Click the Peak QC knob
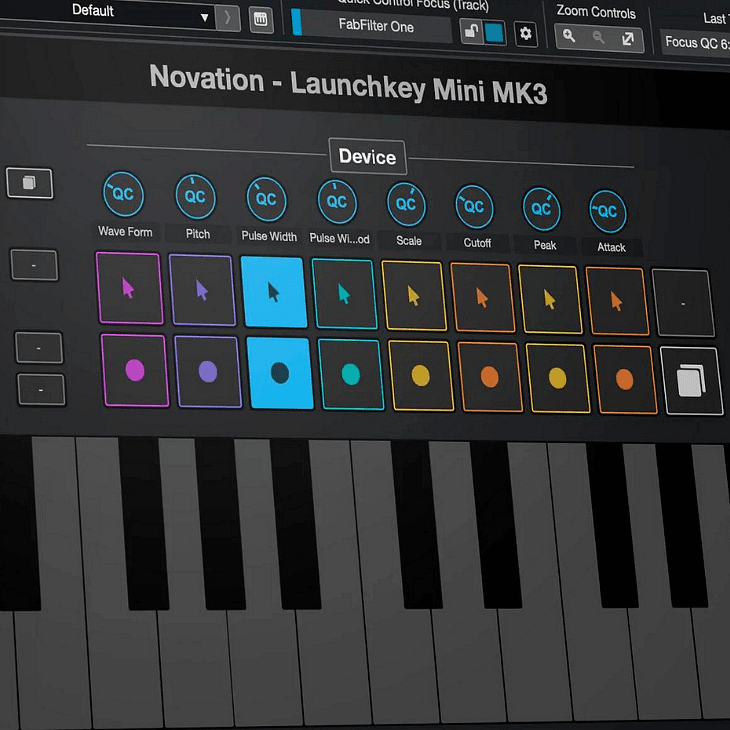This screenshot has width=730, height=730. coord(541,209)
